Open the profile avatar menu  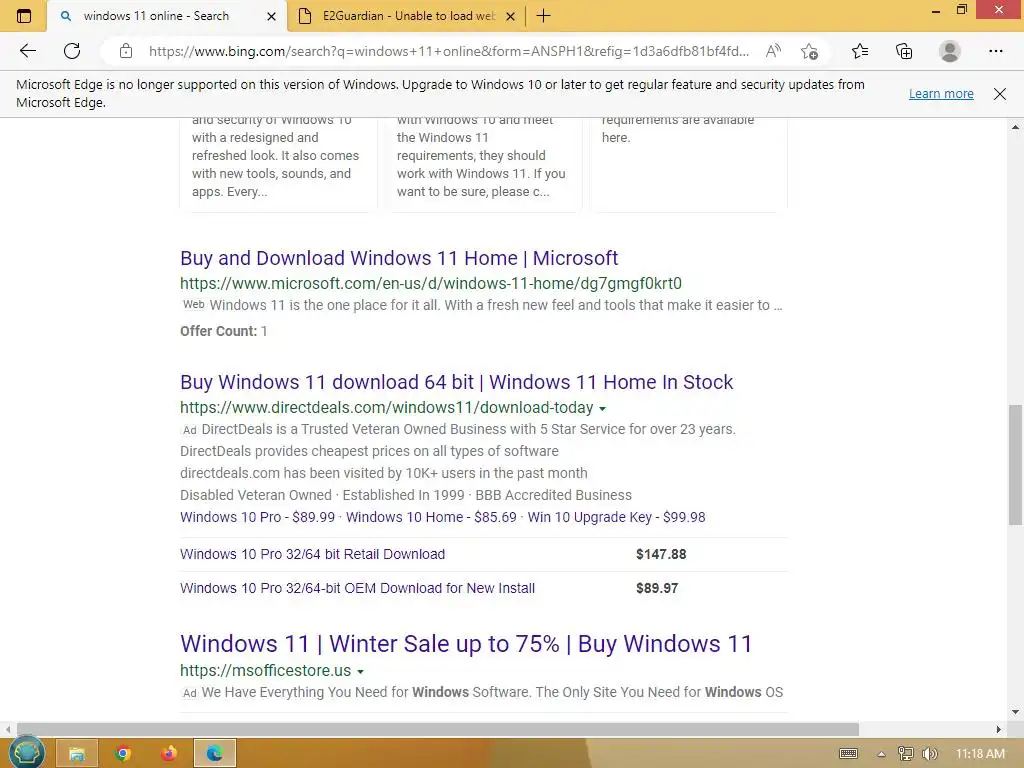(x=950, y=51)
